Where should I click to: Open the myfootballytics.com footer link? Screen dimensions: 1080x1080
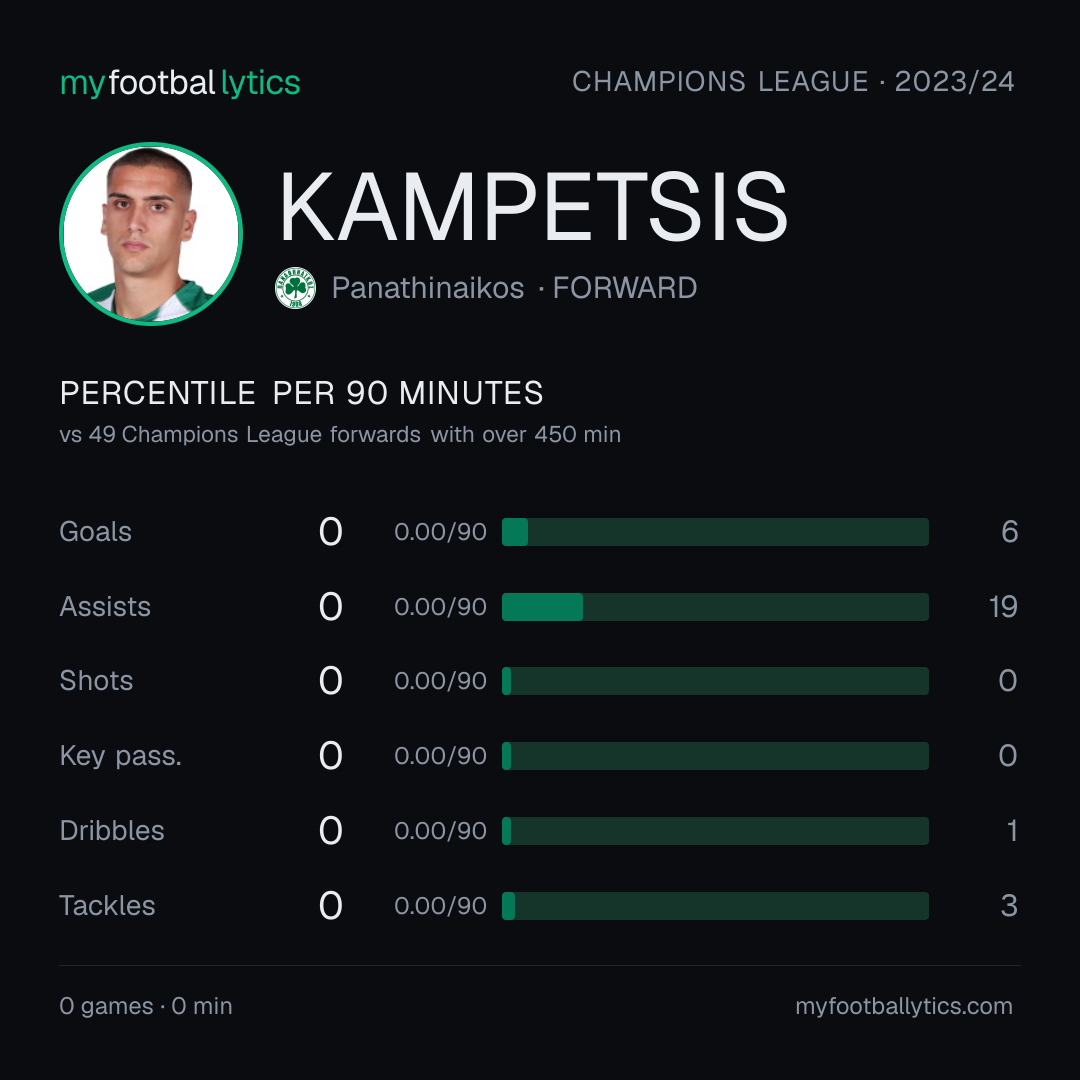(904, 1006)
